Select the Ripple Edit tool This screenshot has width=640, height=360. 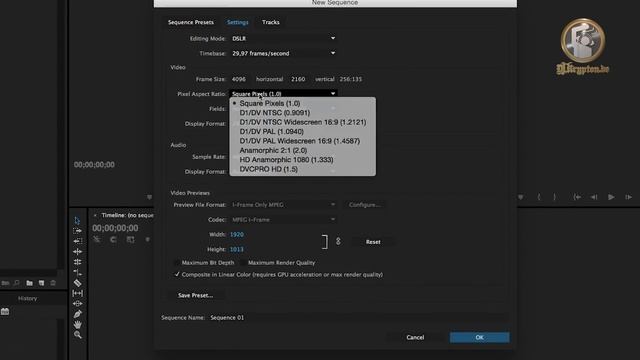pyautogui.click(x=77, y=252)
